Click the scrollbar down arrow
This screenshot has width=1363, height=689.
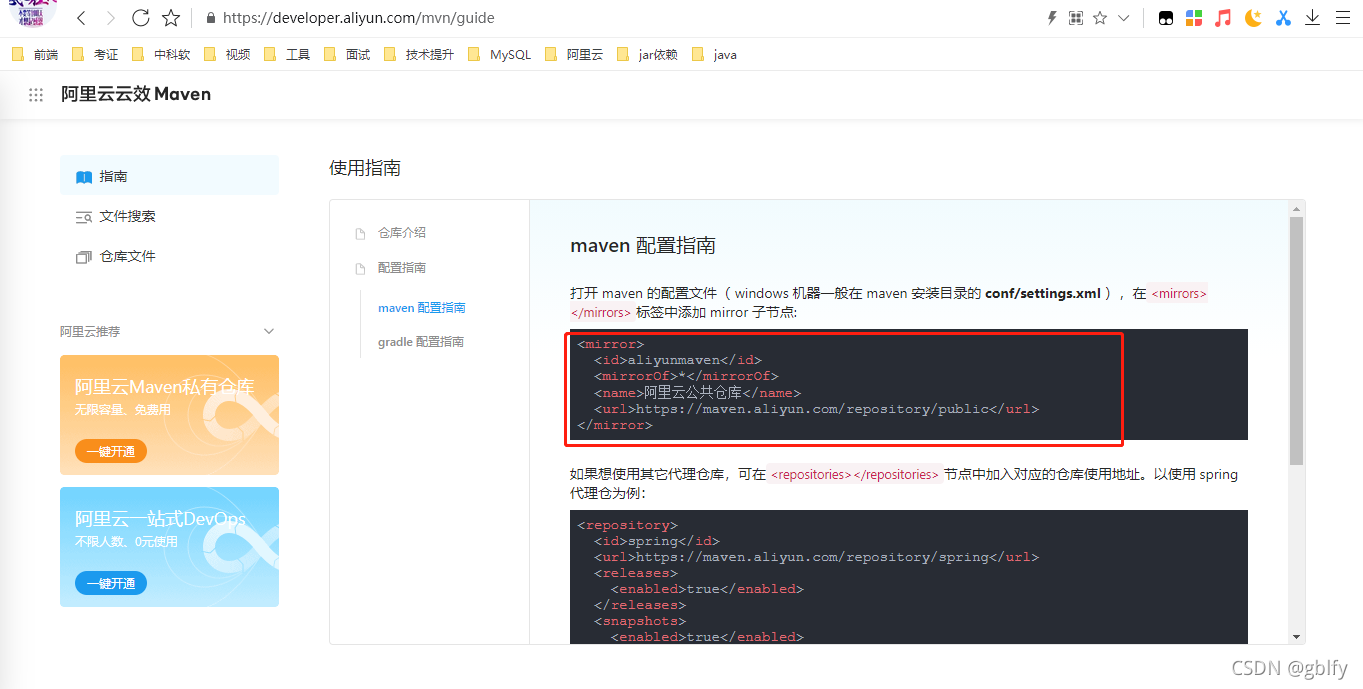point(1296,636)
